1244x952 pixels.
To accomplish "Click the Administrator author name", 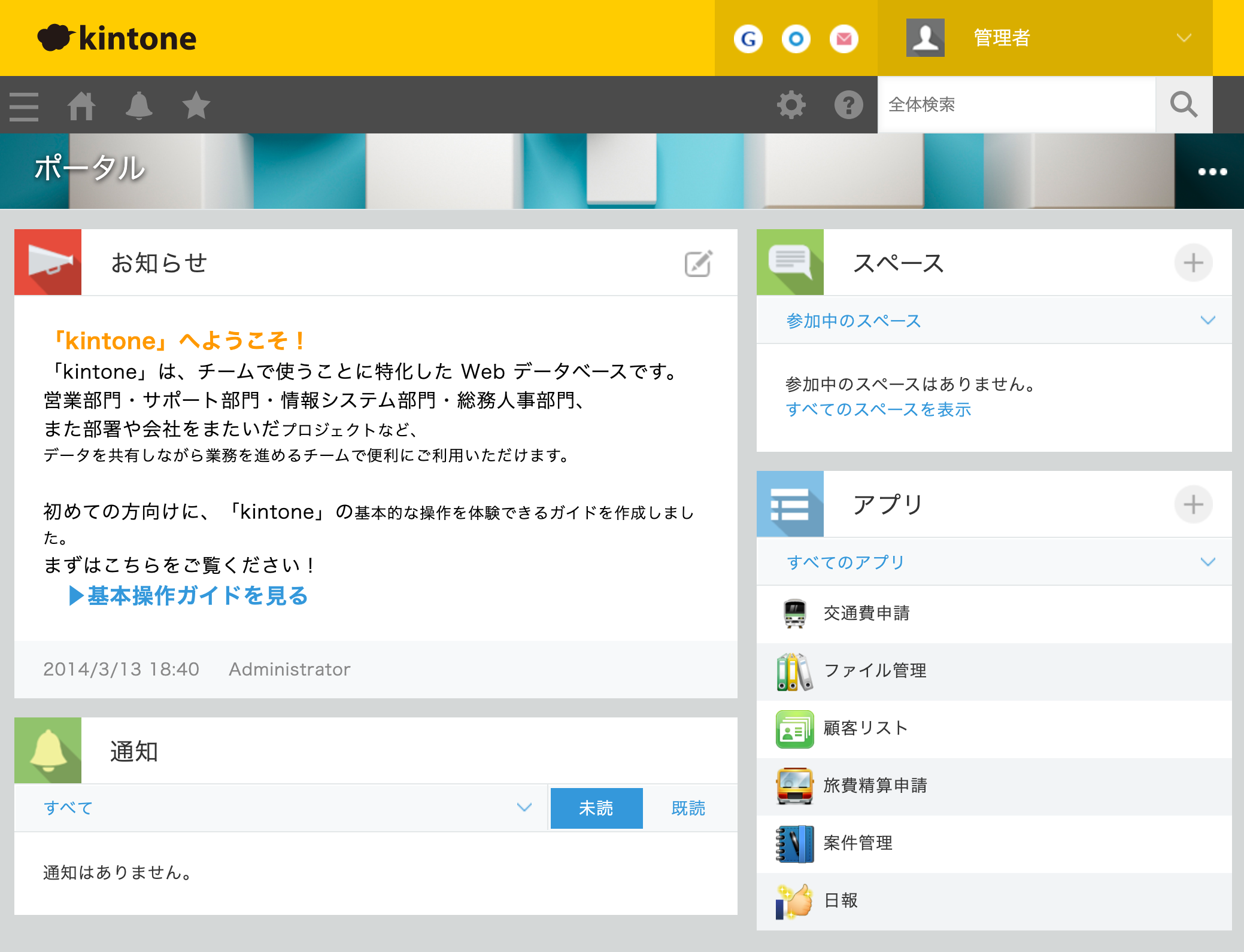I will pyautogui.click(x=290, y=669).
